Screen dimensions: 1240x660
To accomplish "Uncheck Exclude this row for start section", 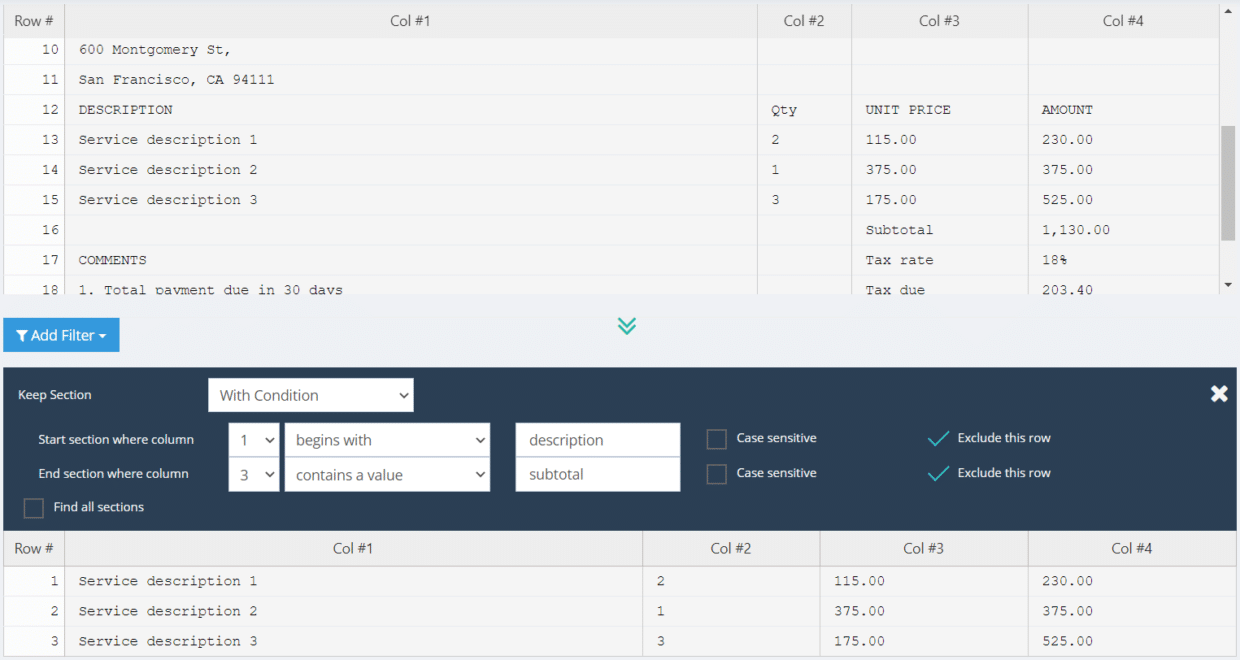I will 938,439.
